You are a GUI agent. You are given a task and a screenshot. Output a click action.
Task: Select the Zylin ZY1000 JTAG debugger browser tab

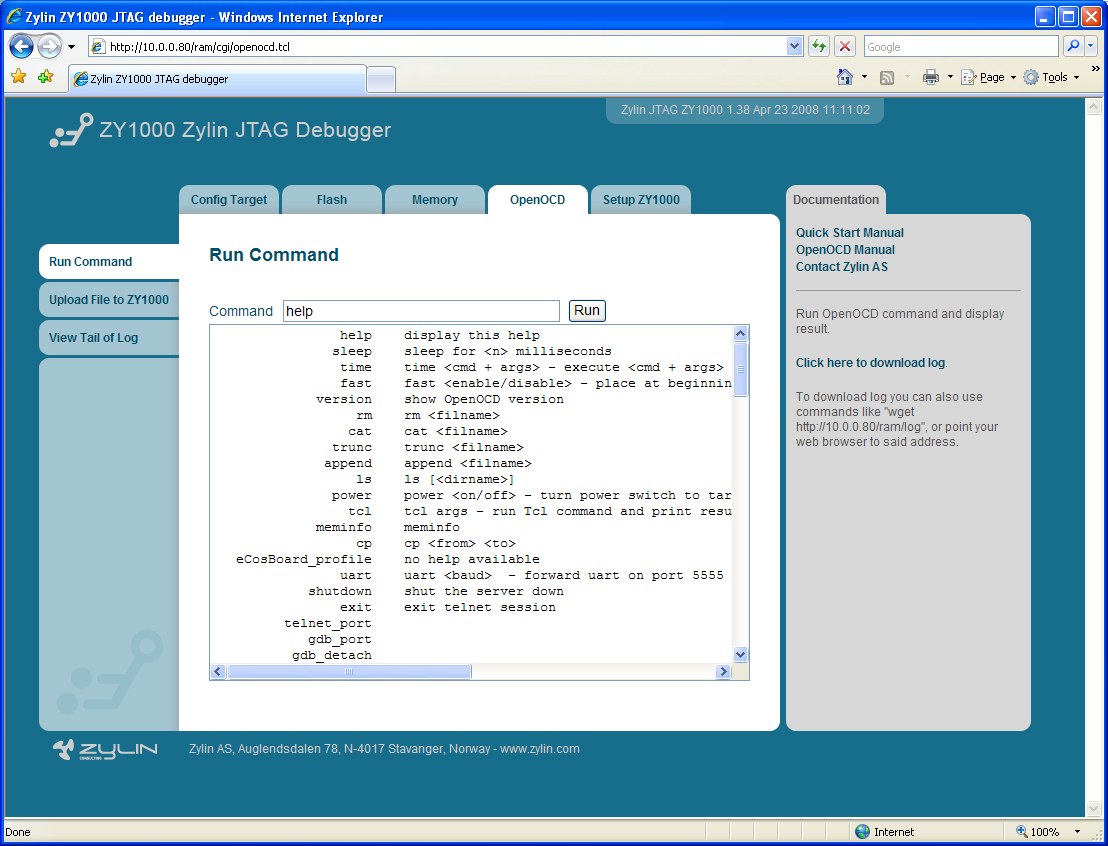[x=218, y=78]
